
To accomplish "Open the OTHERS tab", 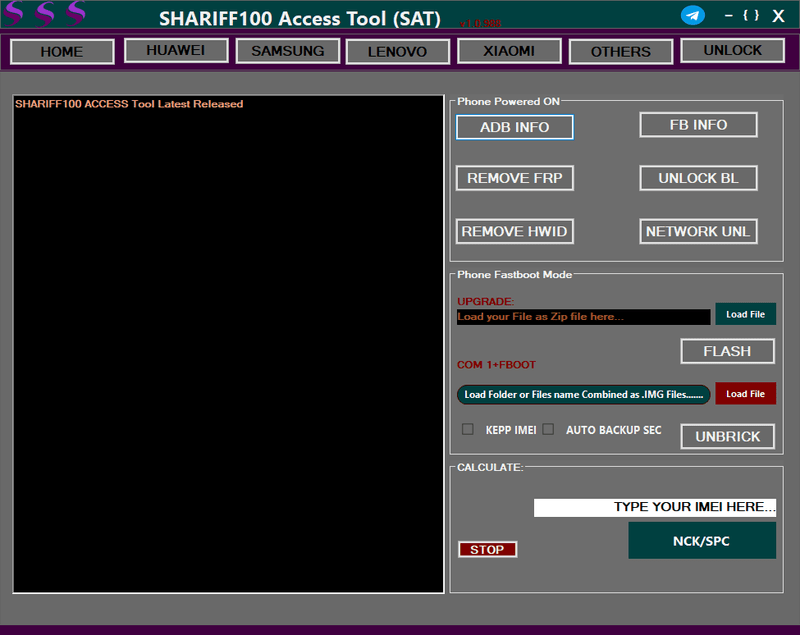I will coord(620,50).
